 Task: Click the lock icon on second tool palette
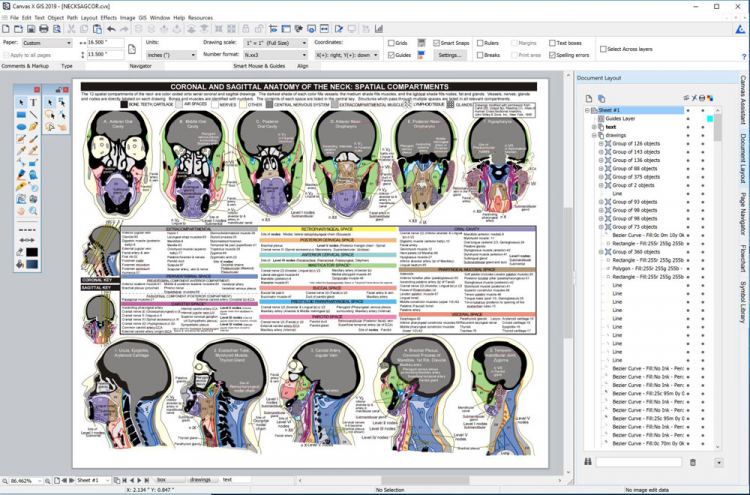click(x=58, y=89)
